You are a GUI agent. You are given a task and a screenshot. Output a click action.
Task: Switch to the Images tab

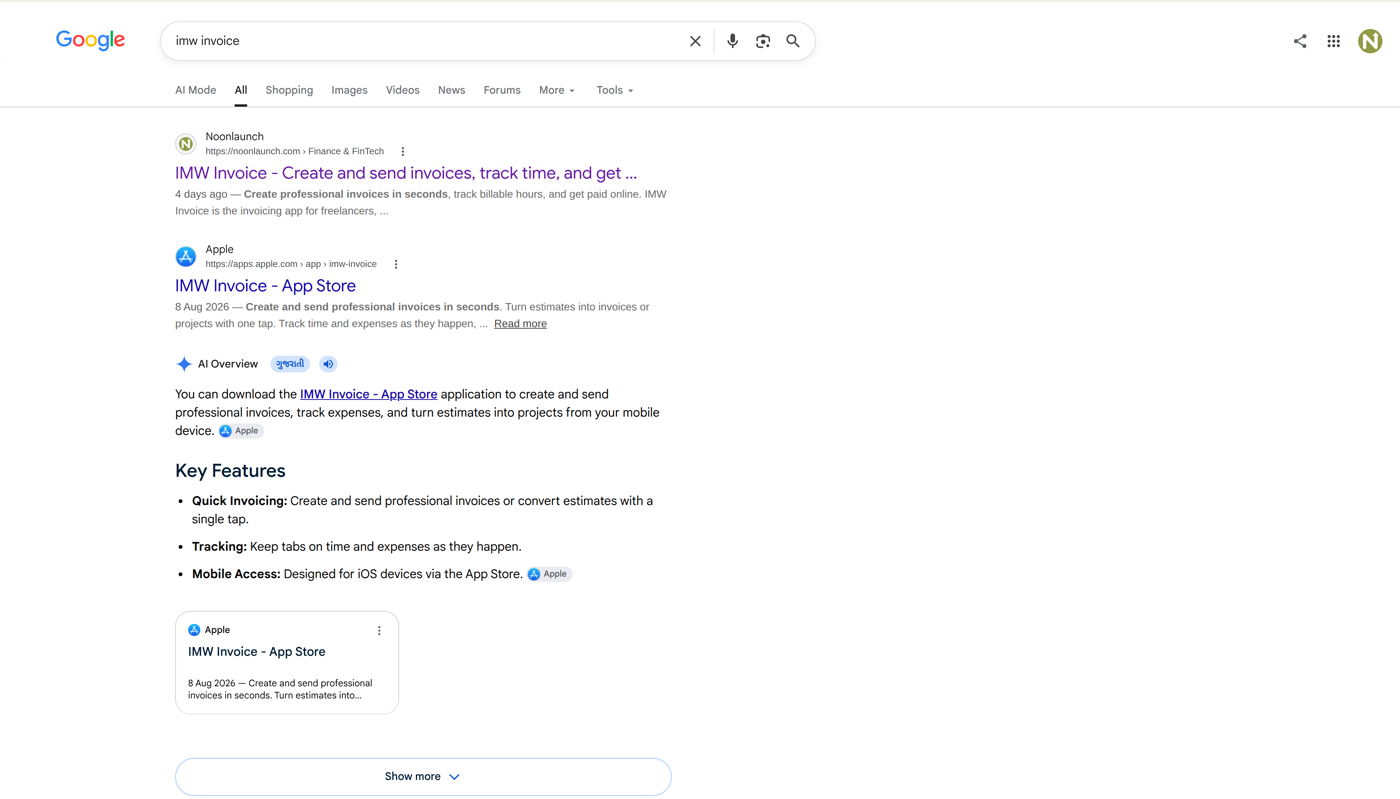click(349, 90)
